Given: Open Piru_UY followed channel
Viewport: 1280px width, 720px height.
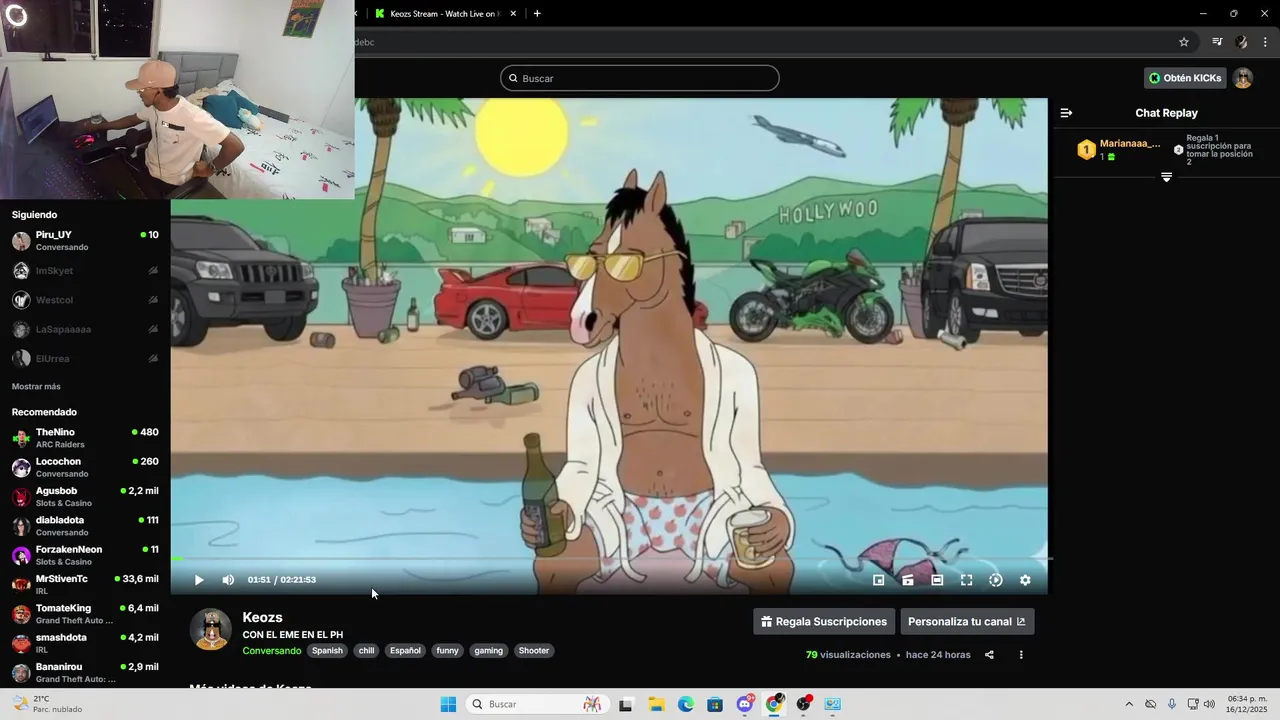Looking at the screenshot, I should pos(85,240).
